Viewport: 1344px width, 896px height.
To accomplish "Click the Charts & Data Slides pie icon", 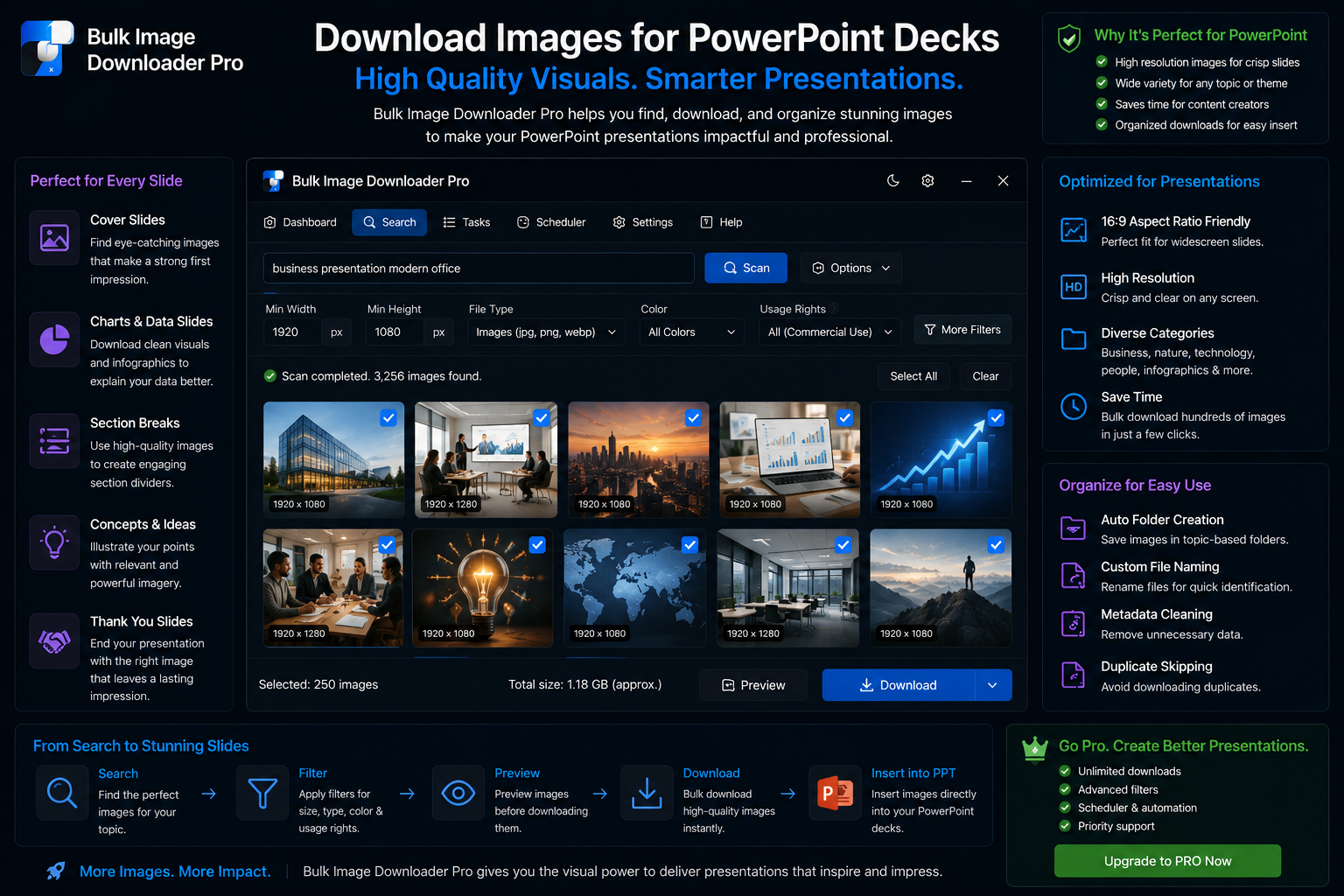I will [x=54, y=339].
